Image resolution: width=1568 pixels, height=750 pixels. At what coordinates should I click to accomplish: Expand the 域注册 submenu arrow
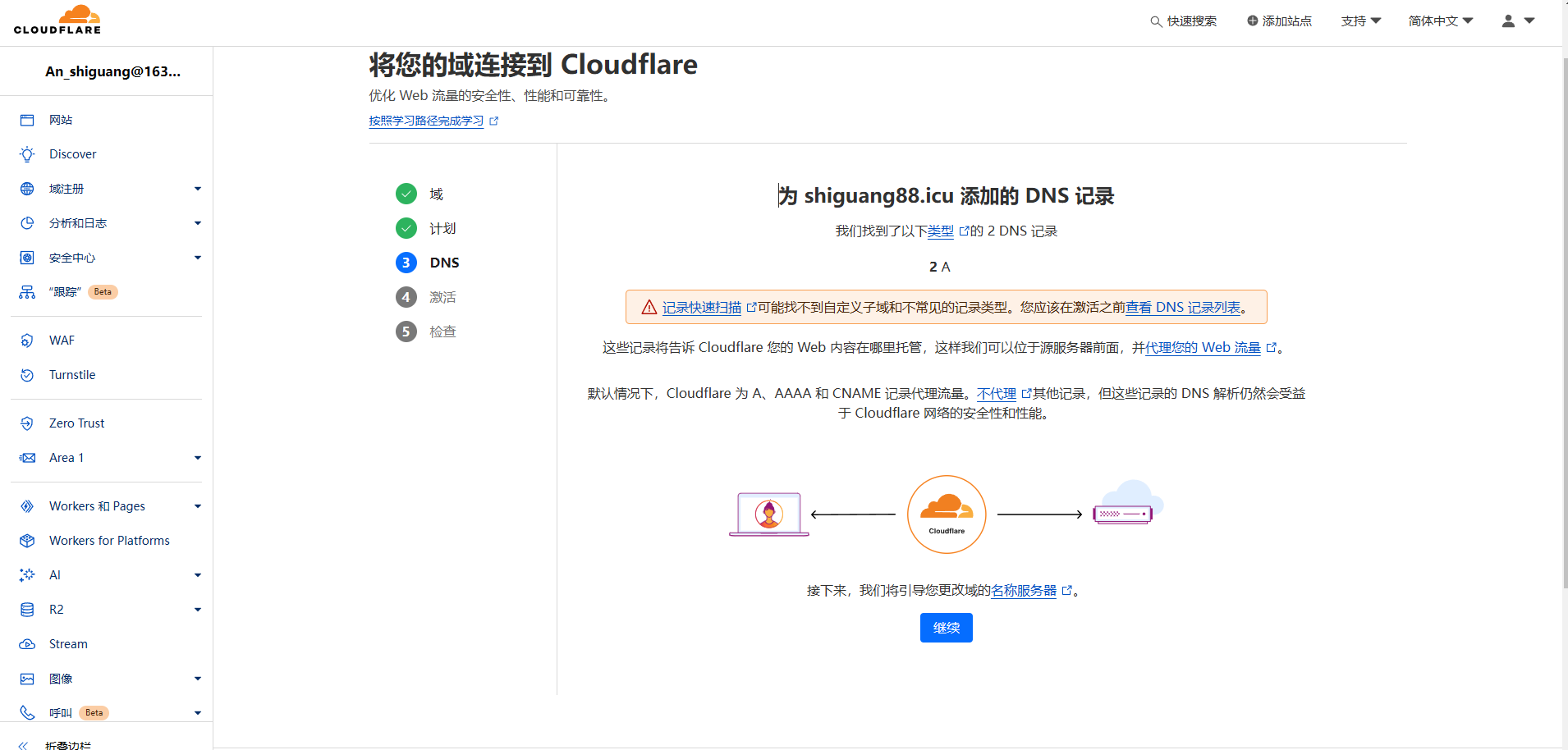pos(198,189)
